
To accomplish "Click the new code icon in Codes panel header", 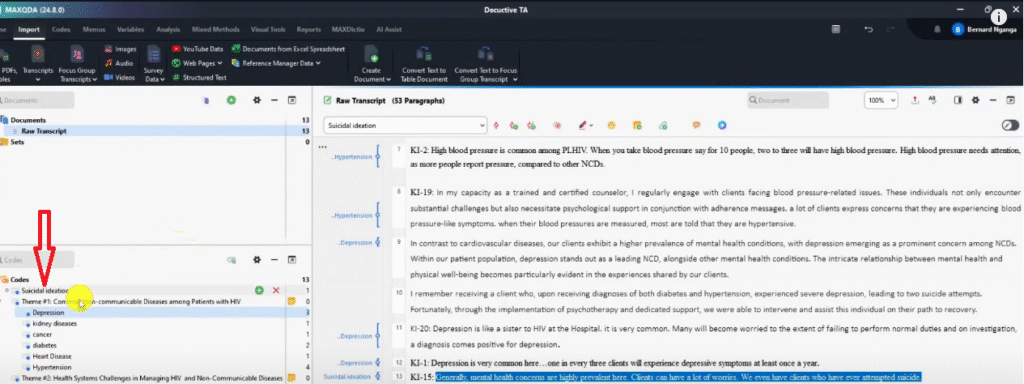I will pos(231,260).
